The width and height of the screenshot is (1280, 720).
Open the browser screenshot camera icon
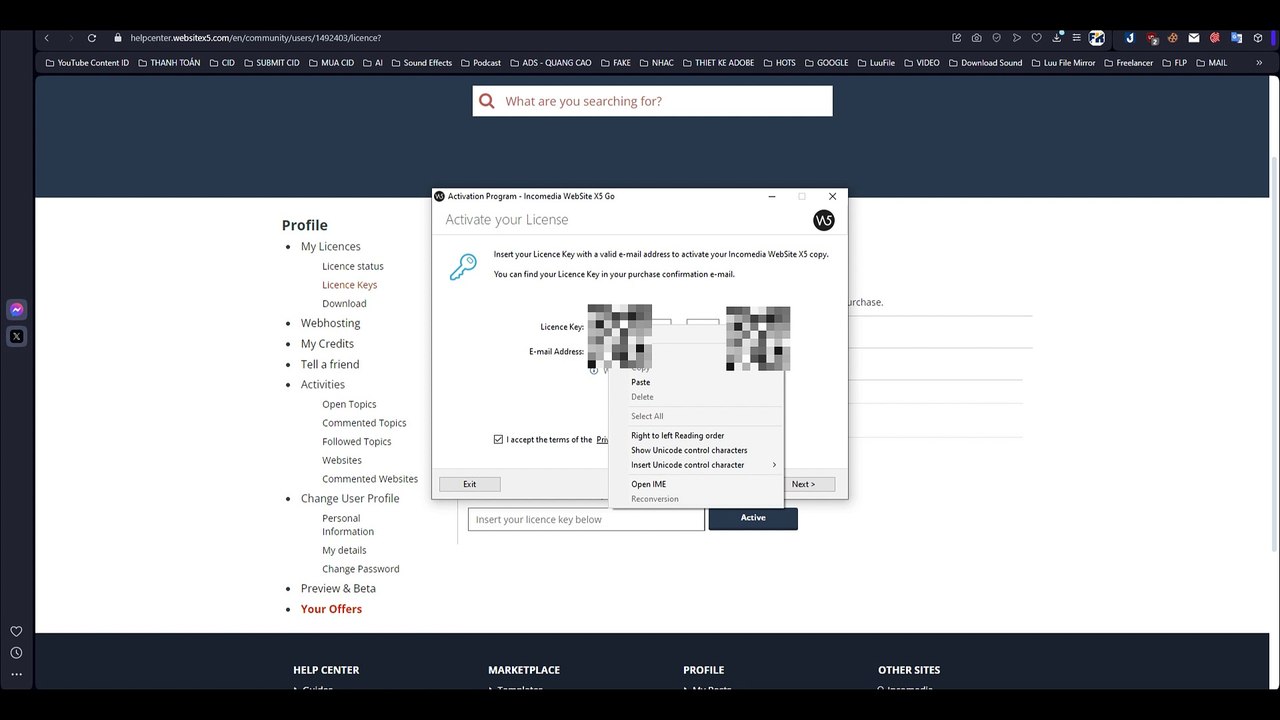(x=977, y=38)
